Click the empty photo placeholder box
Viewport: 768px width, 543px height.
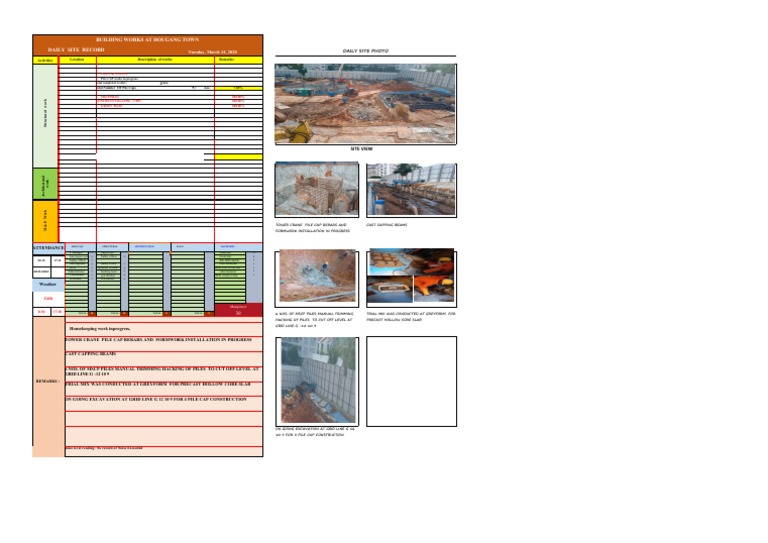point(411,381)
